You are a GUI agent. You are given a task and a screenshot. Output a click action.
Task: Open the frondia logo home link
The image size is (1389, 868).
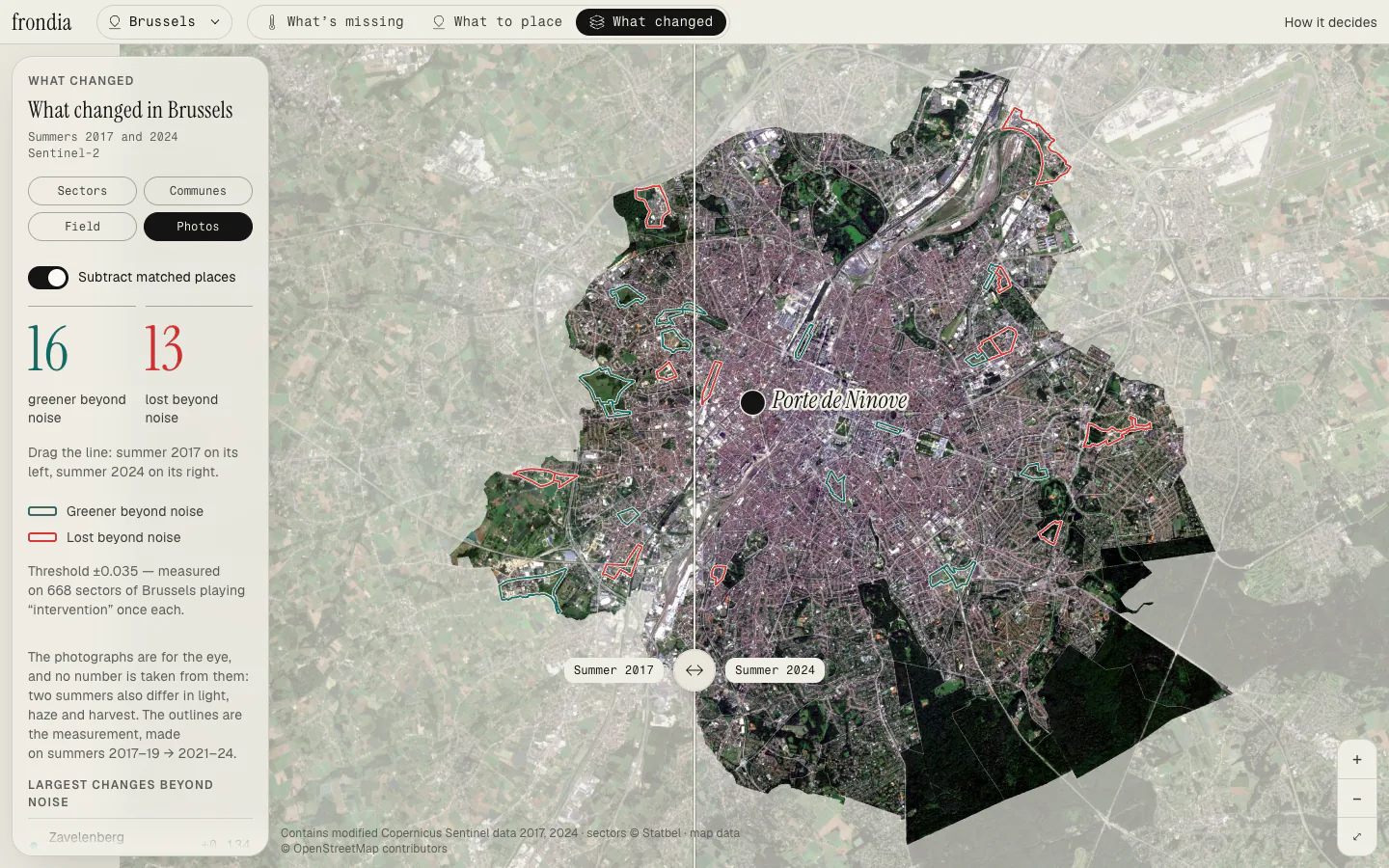41,21
